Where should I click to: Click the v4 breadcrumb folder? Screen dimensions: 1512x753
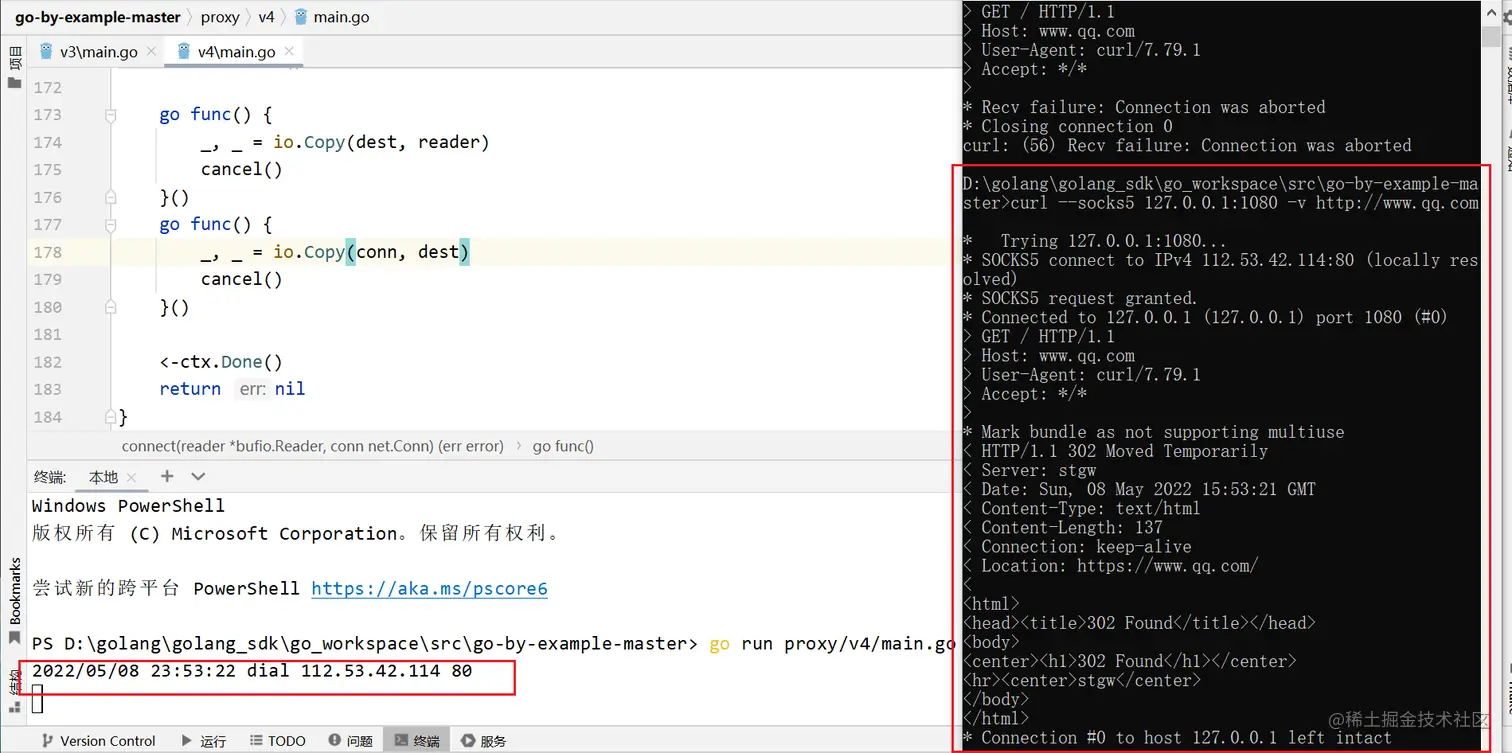tap(266, 17)
